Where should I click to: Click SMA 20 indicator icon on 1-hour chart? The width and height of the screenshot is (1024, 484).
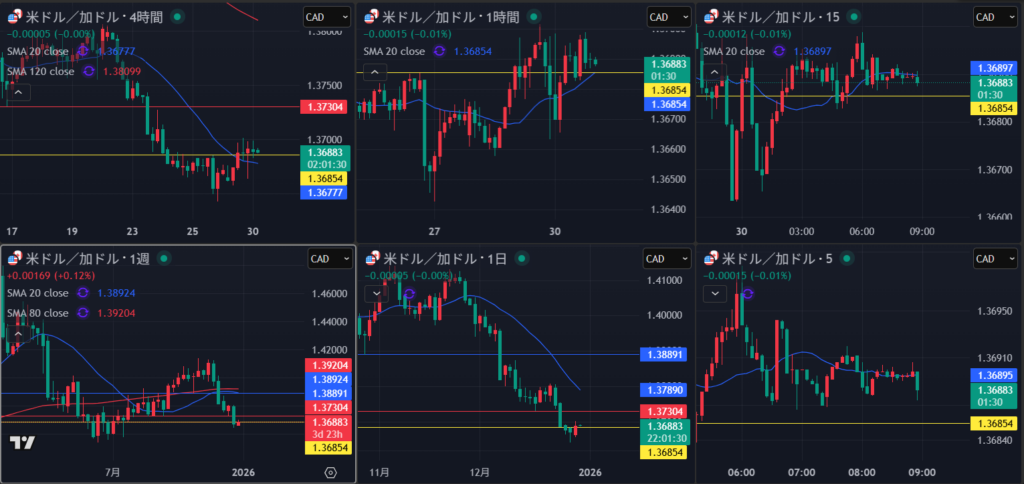pos(440,51)
